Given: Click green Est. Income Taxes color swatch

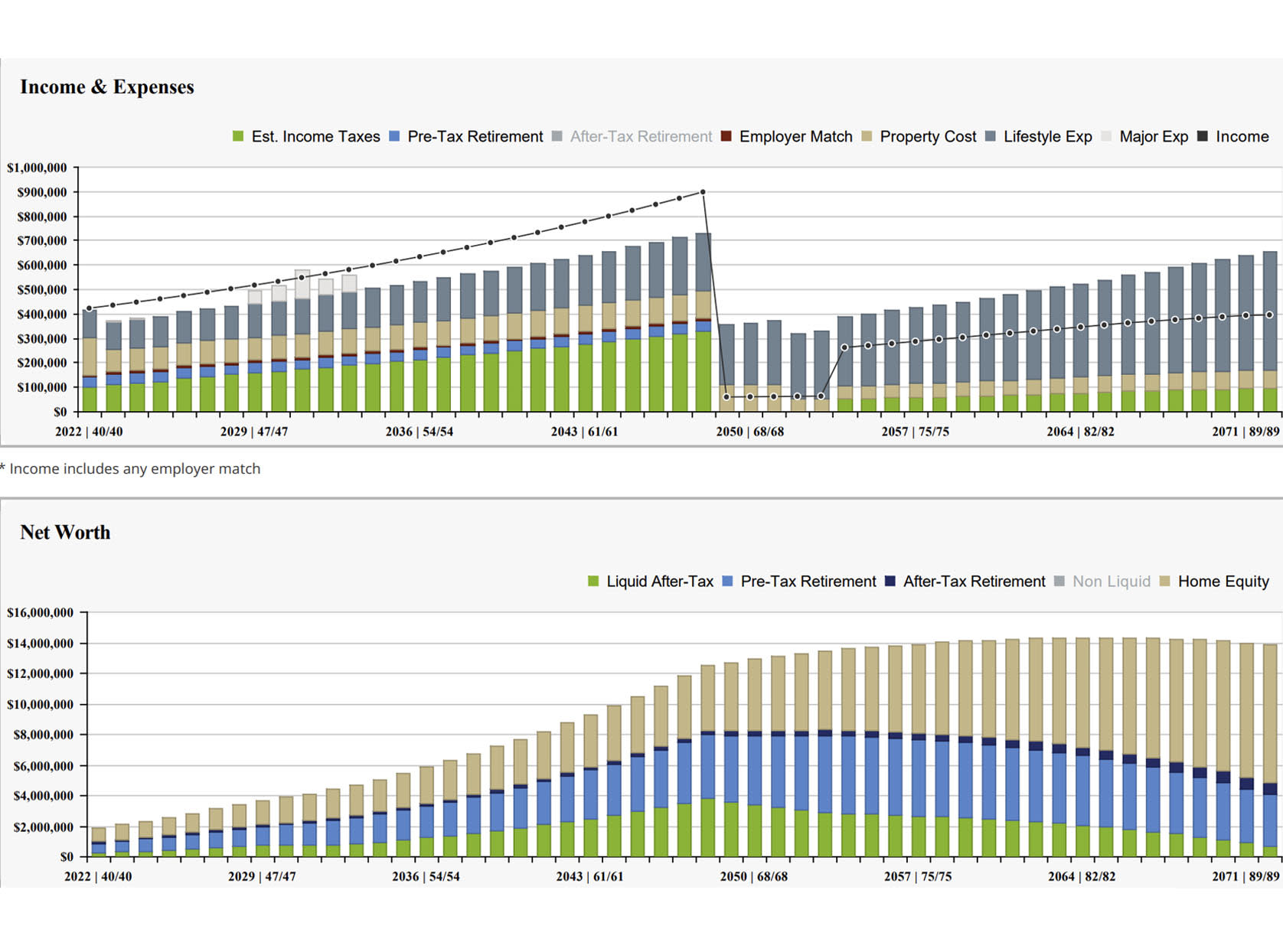Looking at the screenshot, I should pos(238,136).
